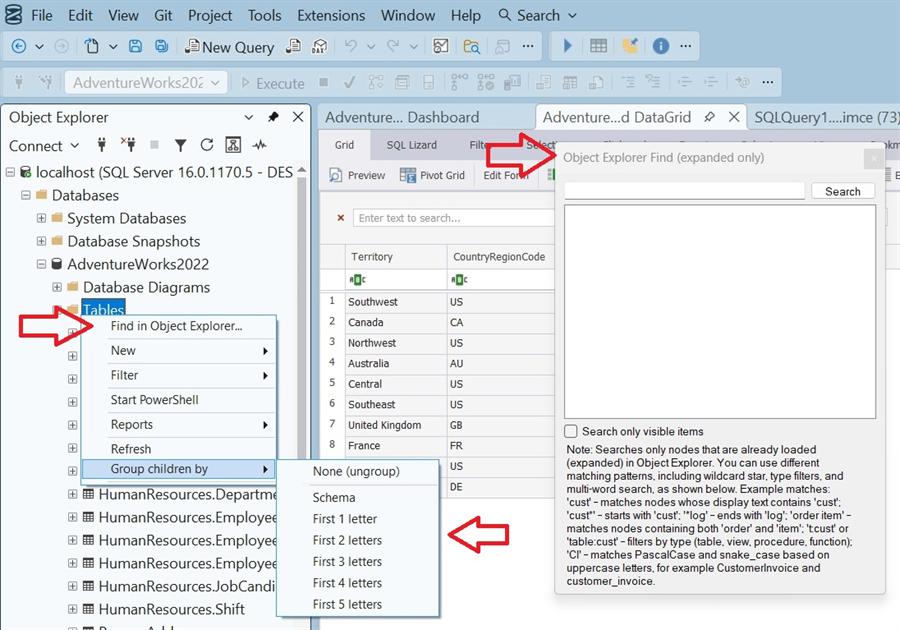Select the HumanResources.Shift table
The image size is (900, 630).
(x=172, y=609)
